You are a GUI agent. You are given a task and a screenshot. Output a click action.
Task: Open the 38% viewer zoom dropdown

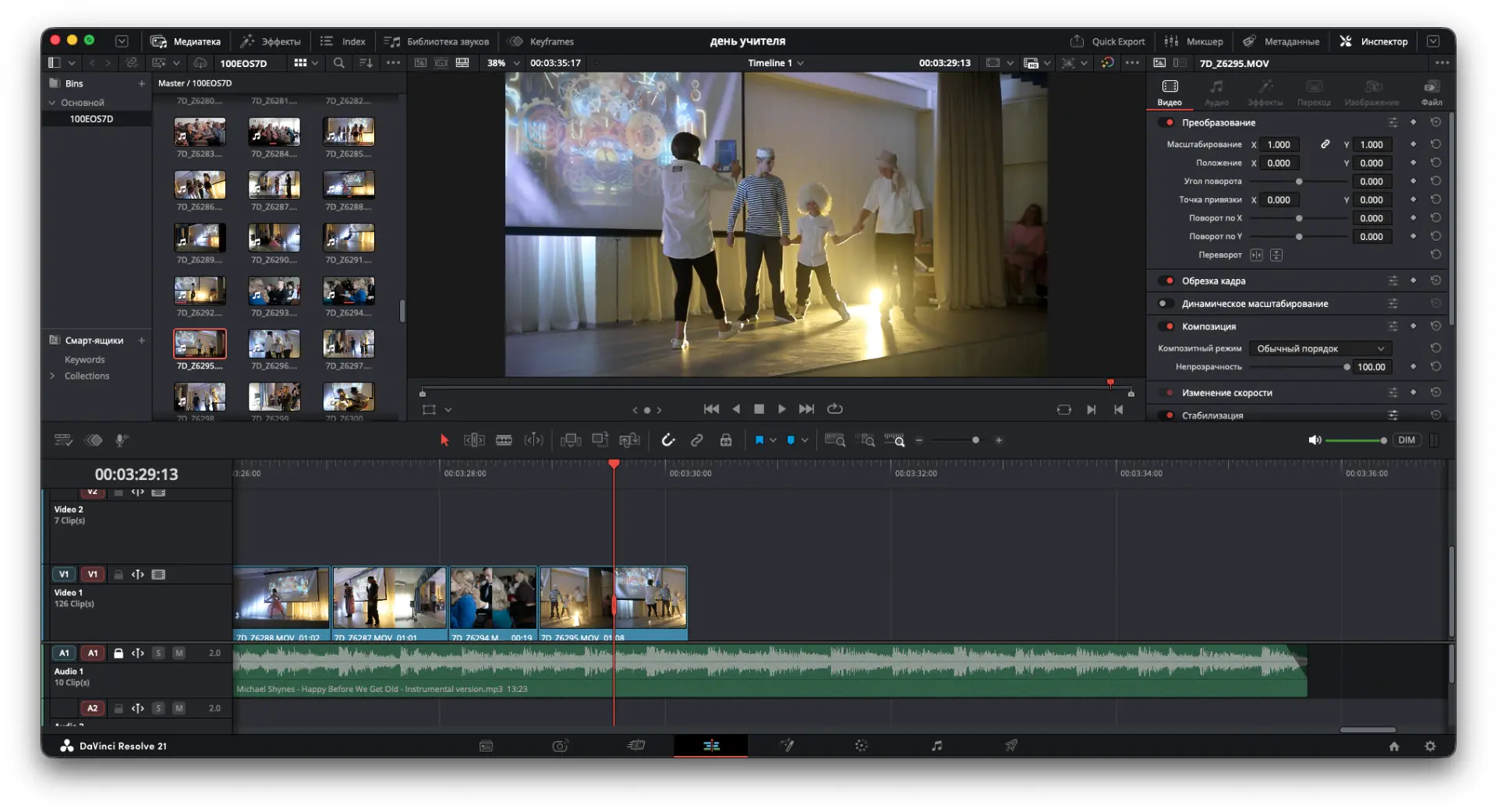tap(503, 63)
